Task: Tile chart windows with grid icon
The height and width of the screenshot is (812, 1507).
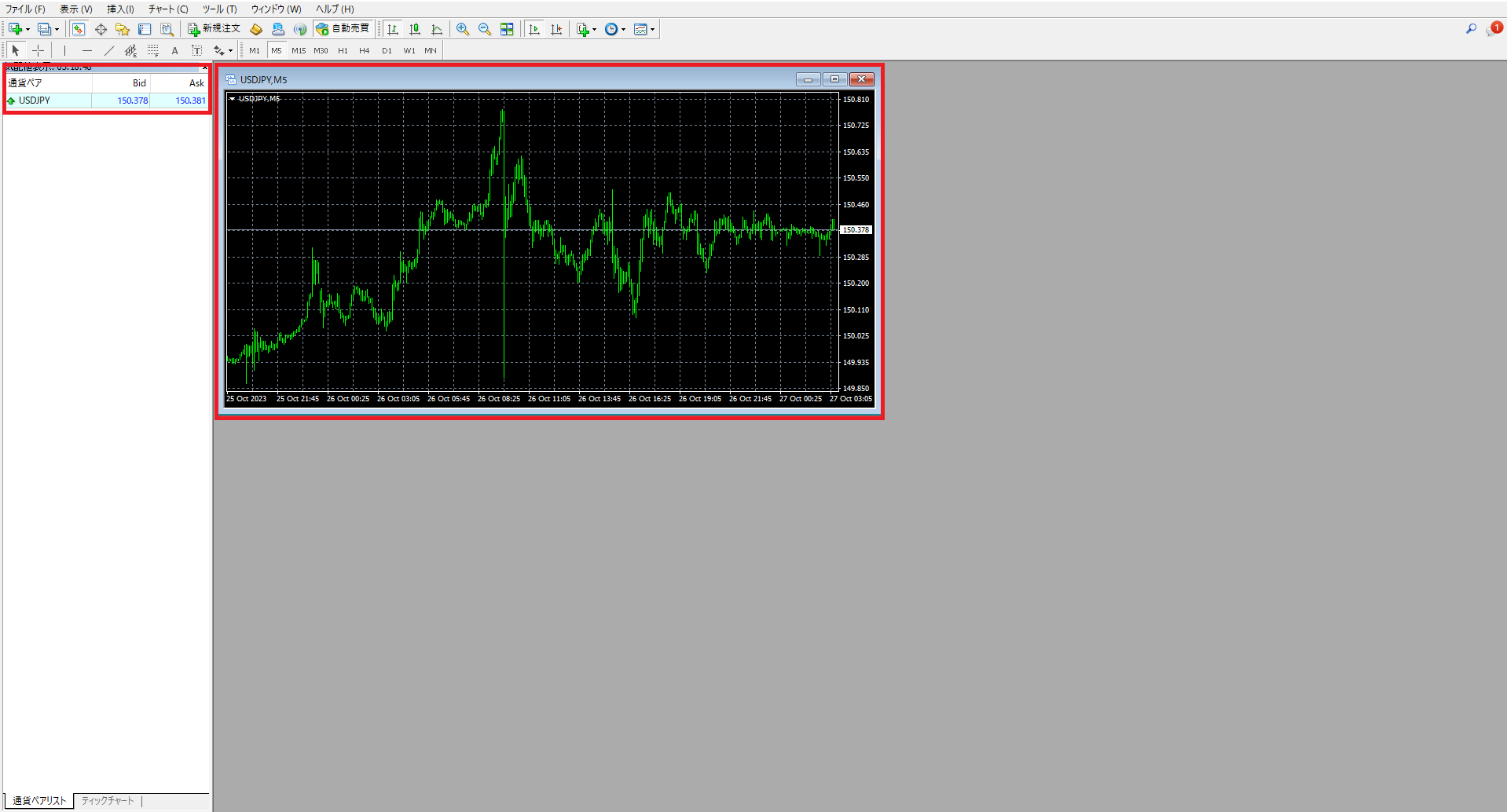Action: tap(507, 29)
